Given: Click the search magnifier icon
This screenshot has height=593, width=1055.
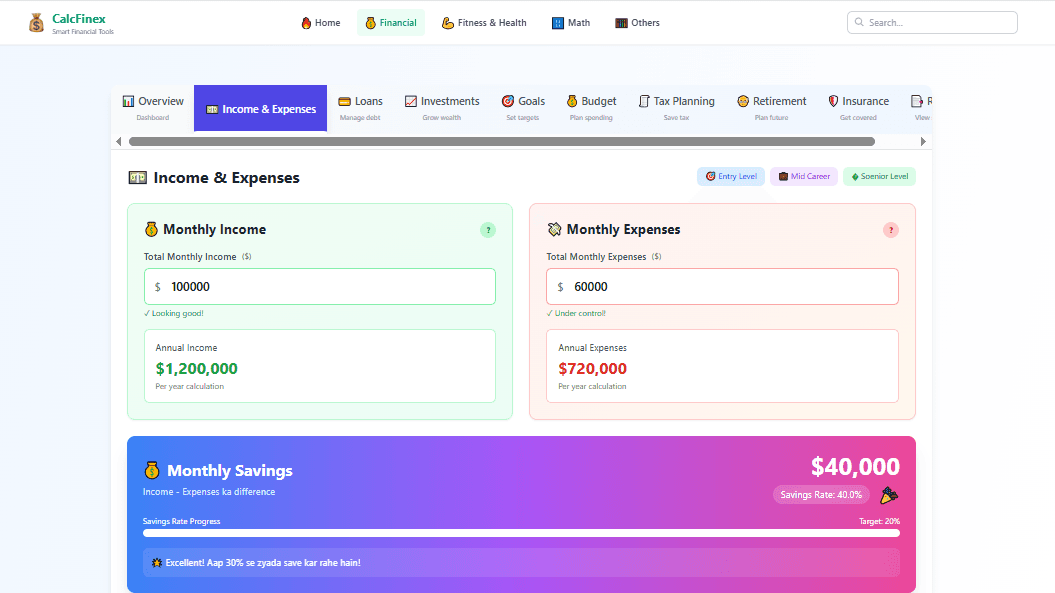Looking at the screenshot, I should 859,22.
